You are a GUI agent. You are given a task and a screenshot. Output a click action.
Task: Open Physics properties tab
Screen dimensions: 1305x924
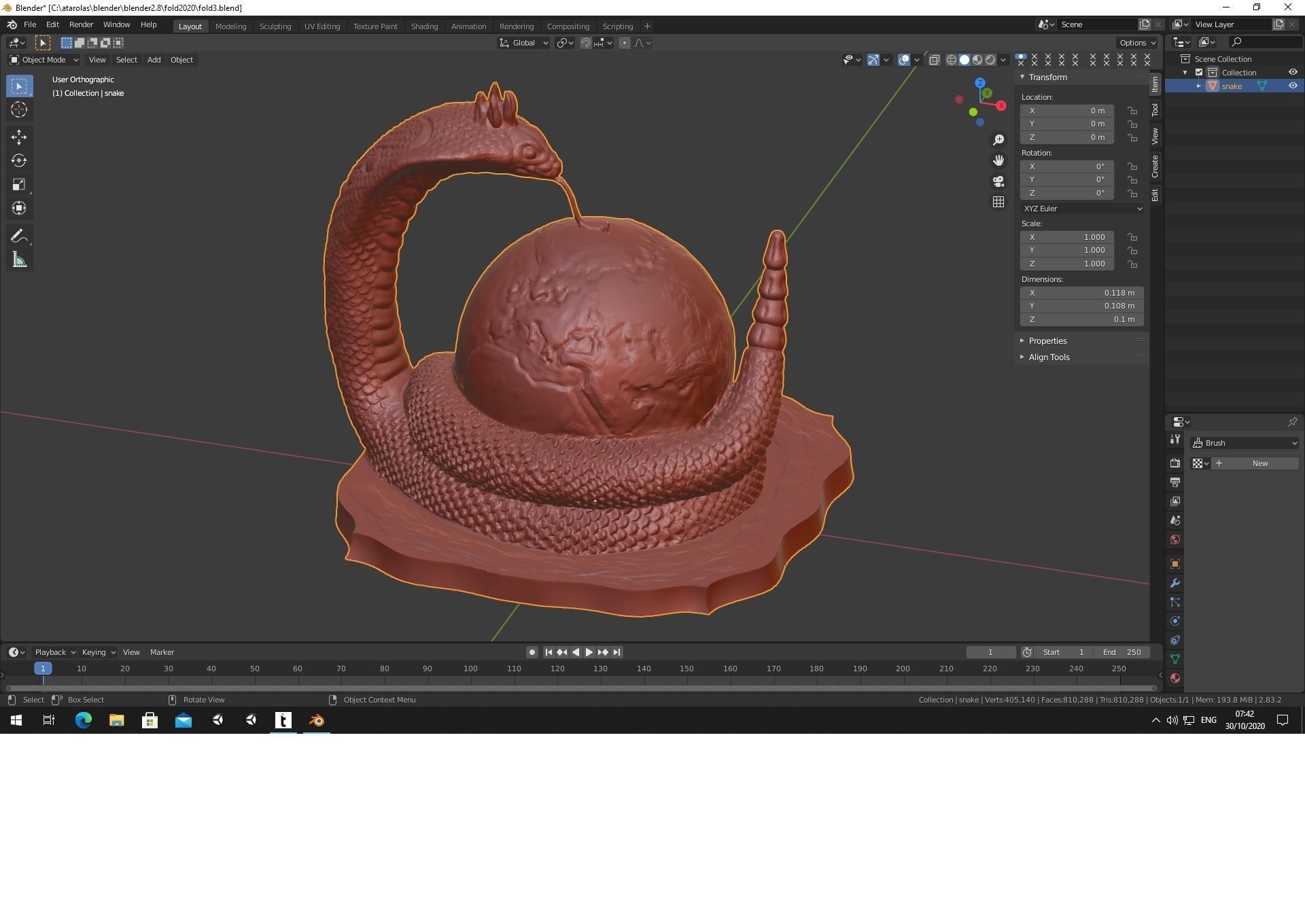(x=1175, y=621)
